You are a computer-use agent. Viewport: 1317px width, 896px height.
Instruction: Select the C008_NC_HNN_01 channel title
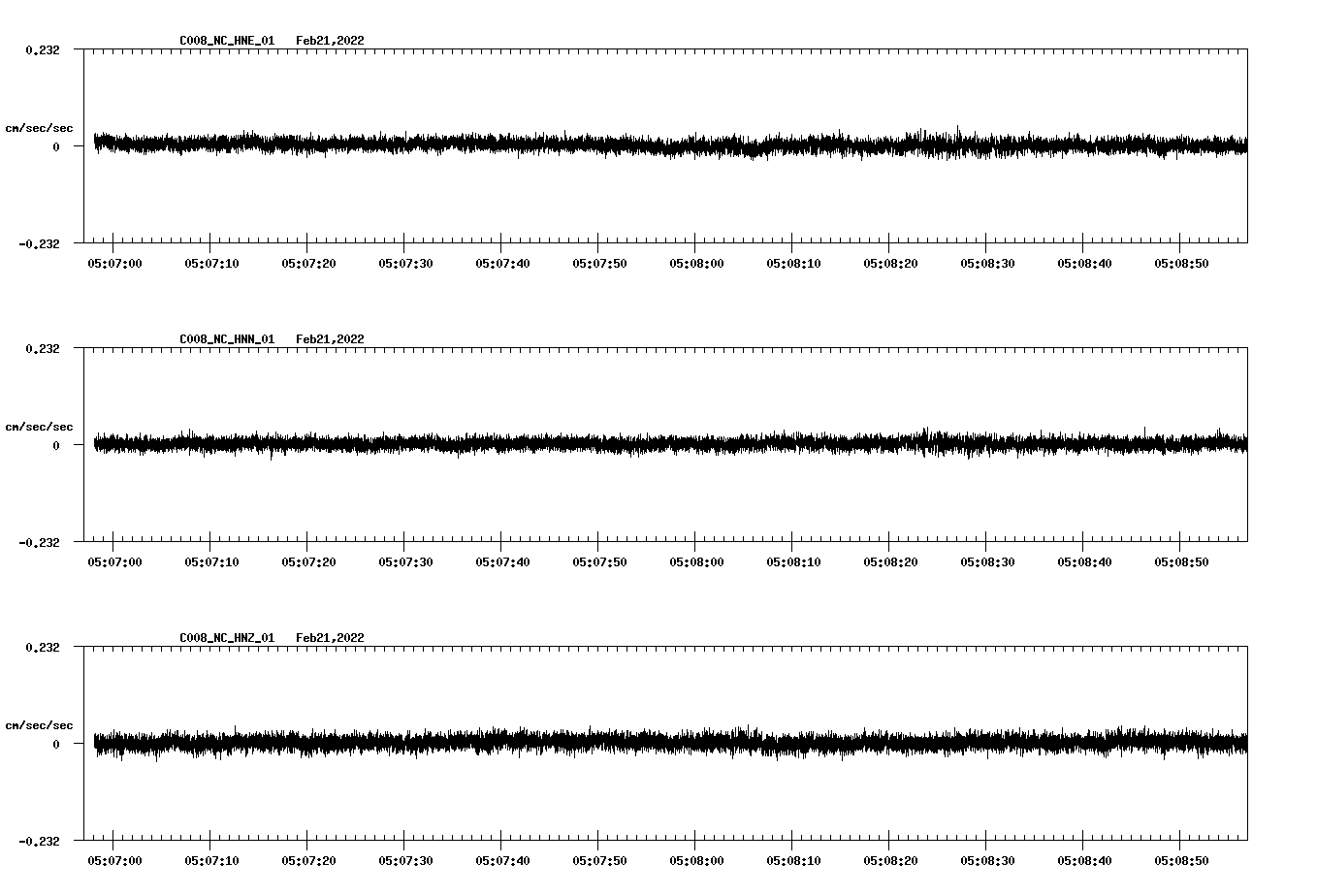[227, 339]
